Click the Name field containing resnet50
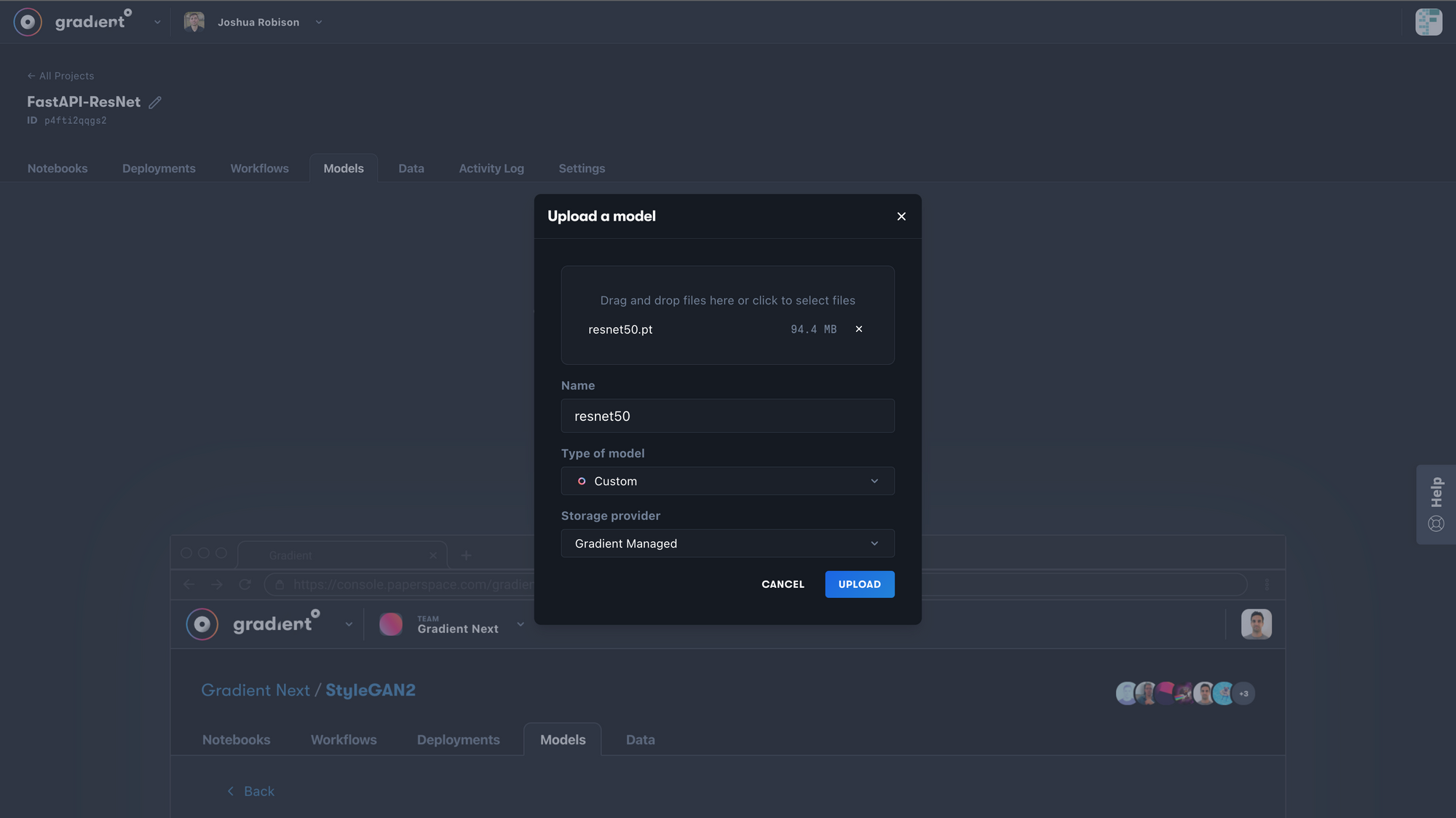1456x818 pixels. click(727, 416)
